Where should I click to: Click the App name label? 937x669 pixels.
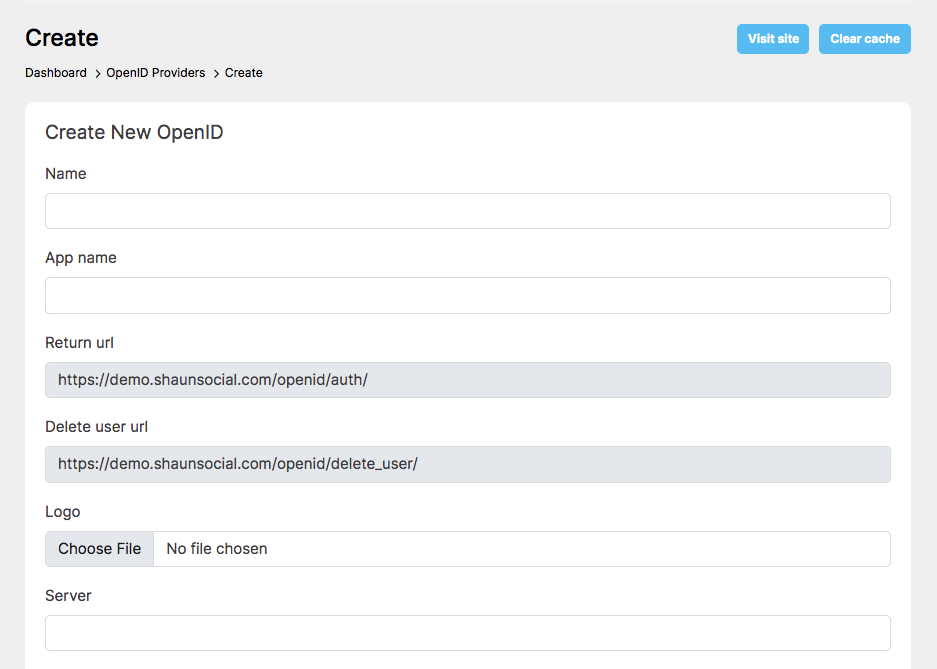click(x=81, y=258)
